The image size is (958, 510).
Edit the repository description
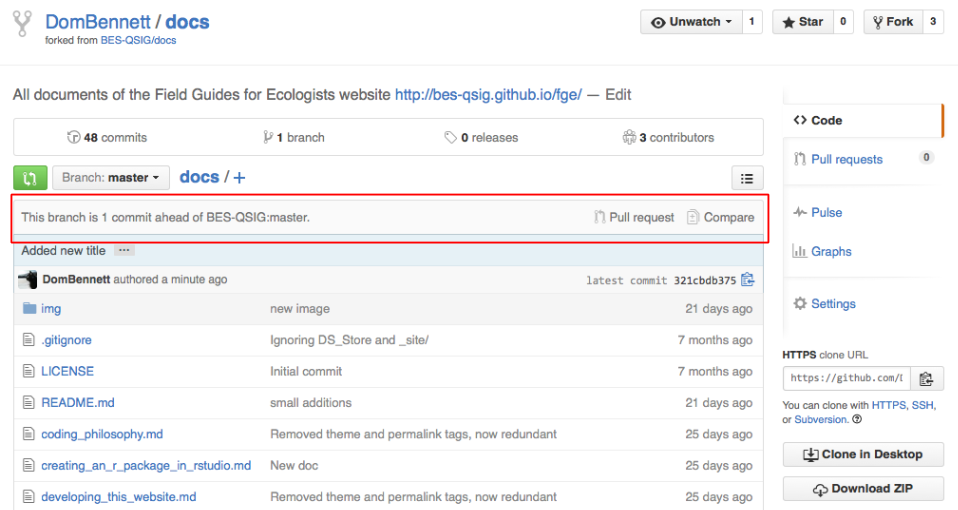coord(618,95)
